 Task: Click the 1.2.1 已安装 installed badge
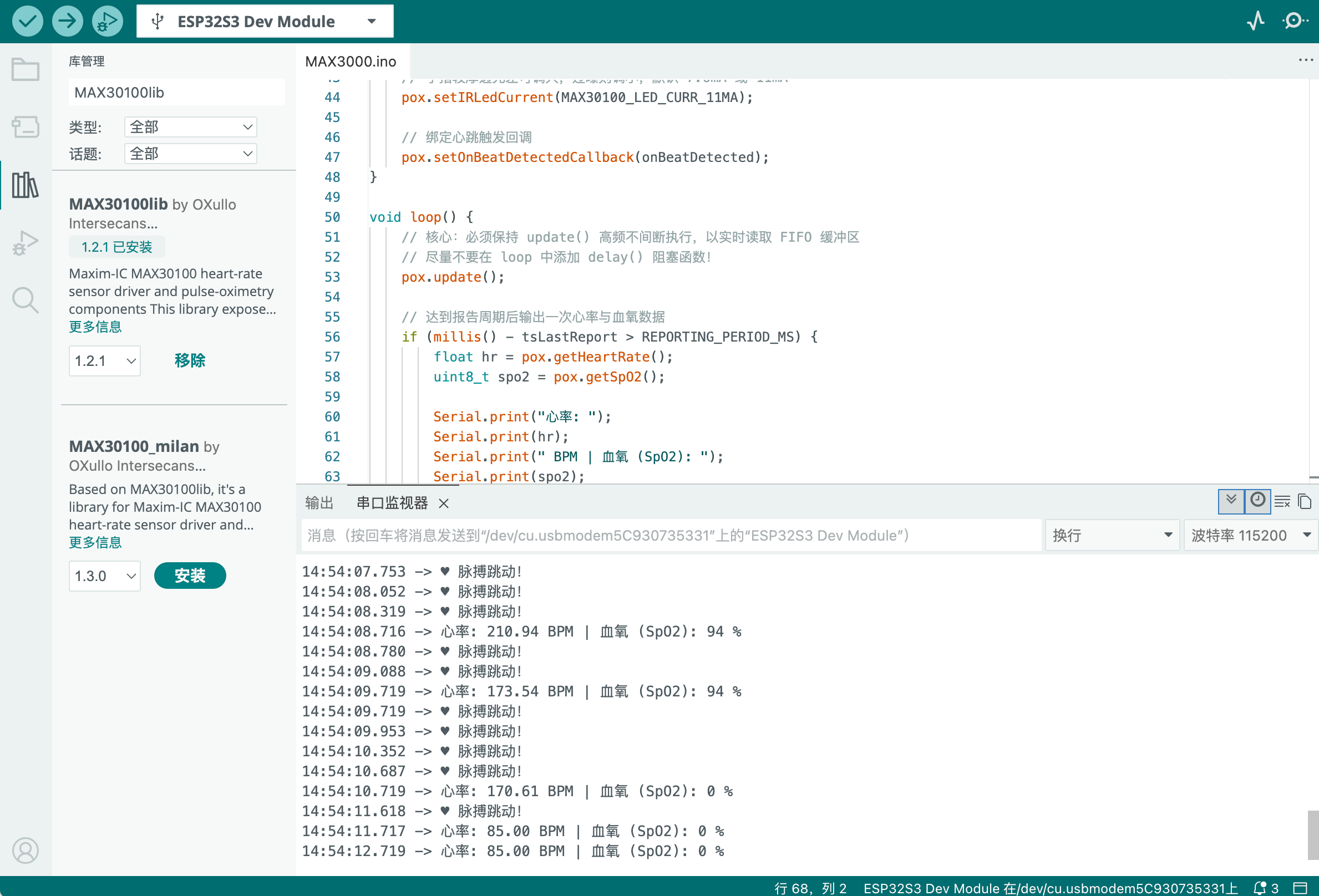pyautogui.click(x=117, y=247)
